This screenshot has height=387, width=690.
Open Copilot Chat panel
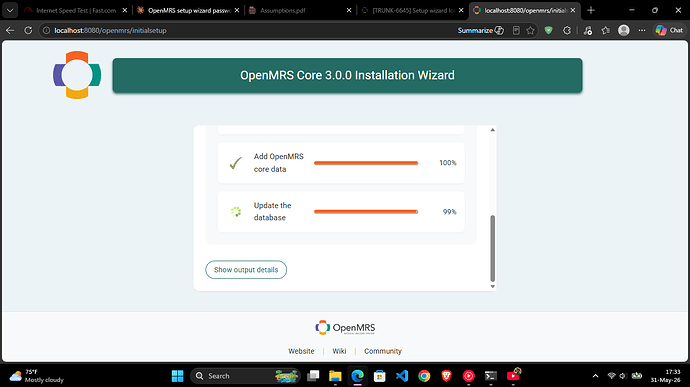(669, 30)
